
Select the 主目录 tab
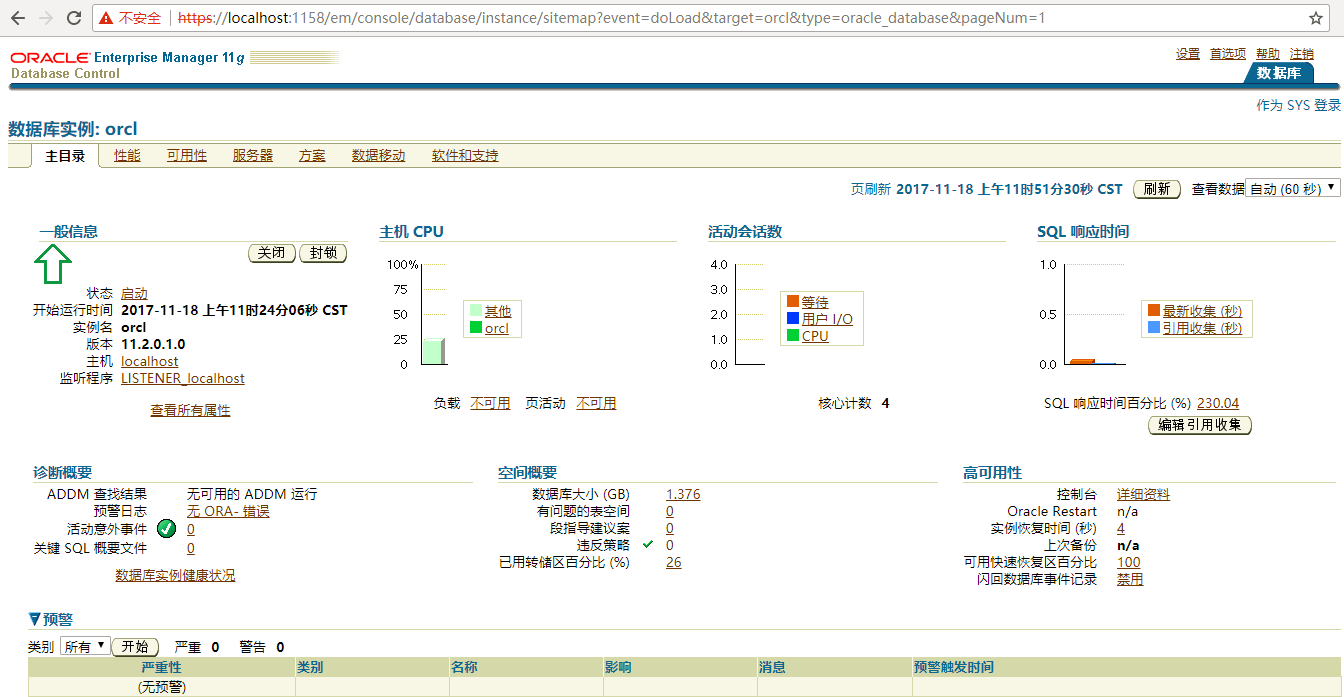tap(65, 155)
